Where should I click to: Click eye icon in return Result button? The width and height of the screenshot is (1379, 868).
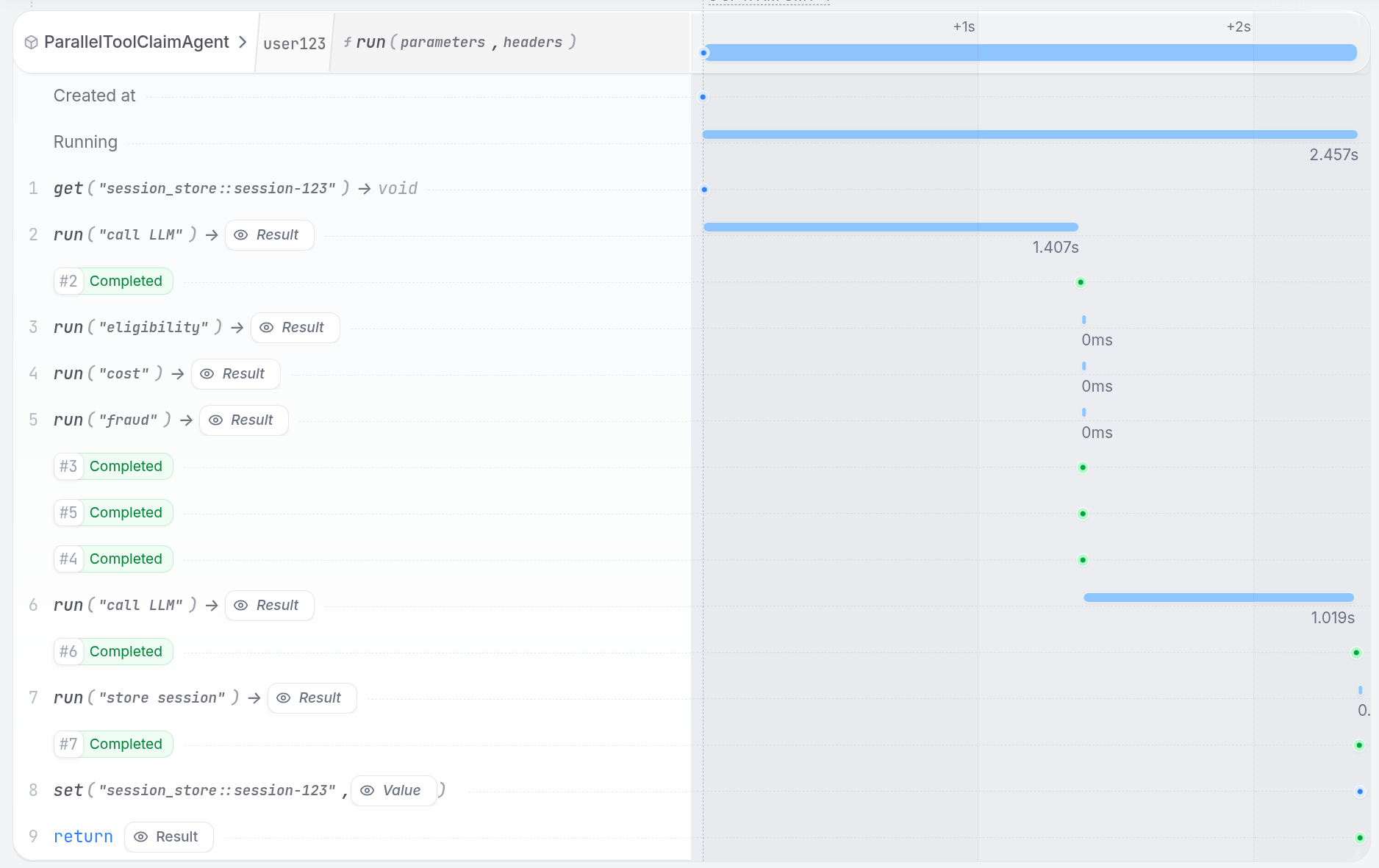coord(140,837)
